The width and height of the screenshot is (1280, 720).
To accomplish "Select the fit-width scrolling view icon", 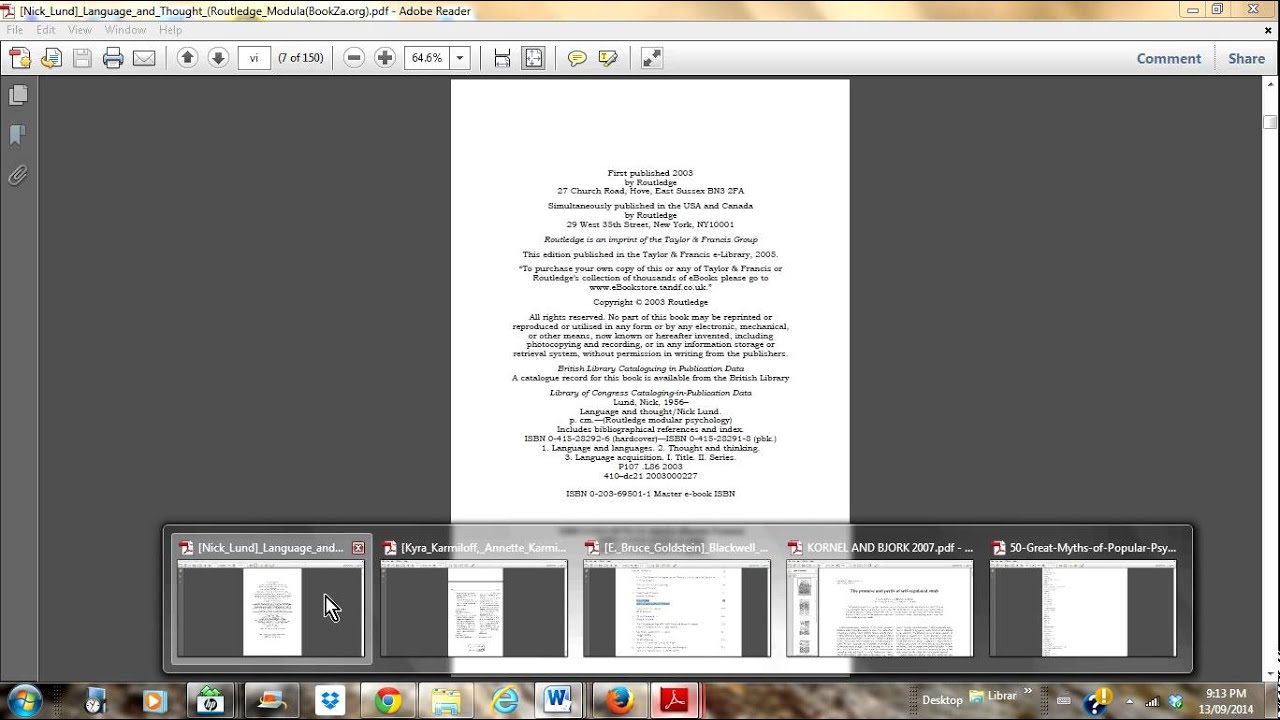I will pos(502,58).
